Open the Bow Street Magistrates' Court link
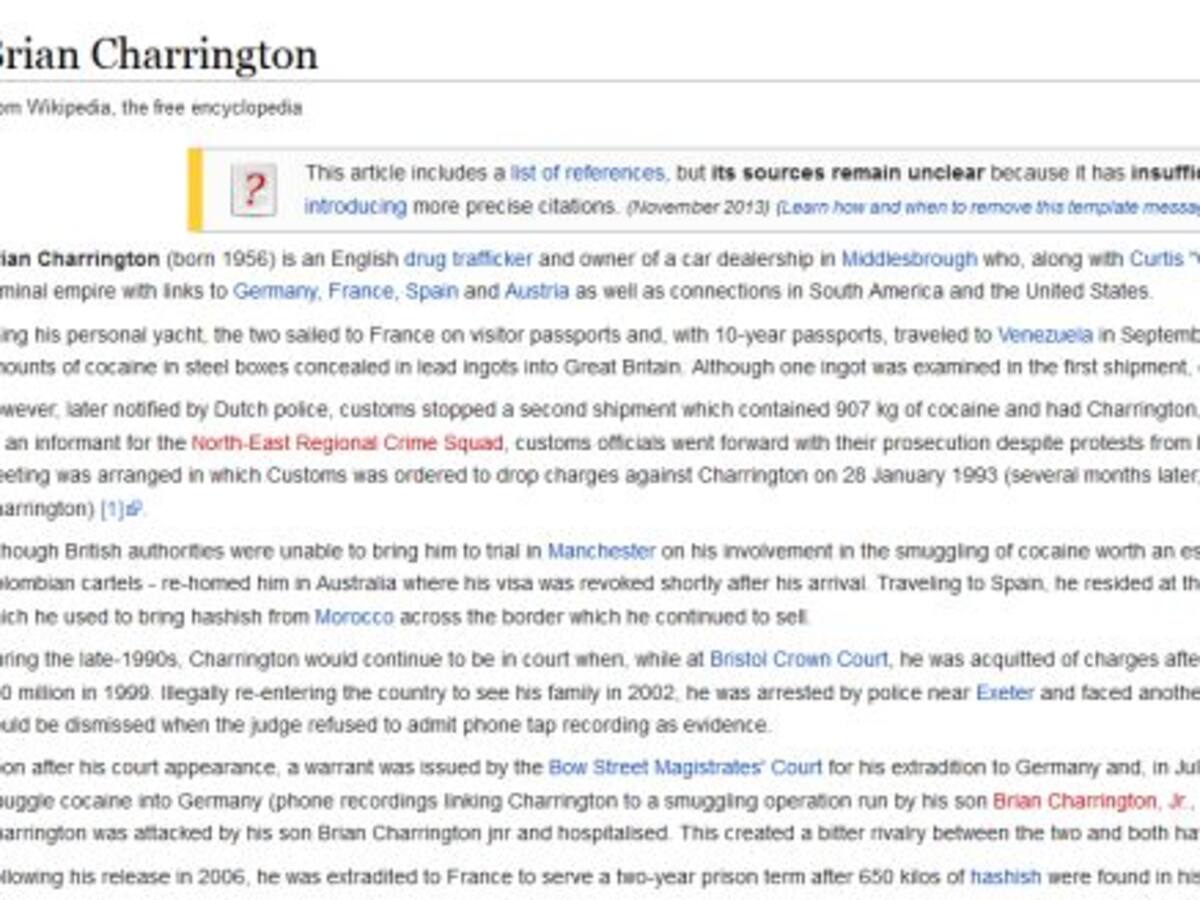This screenshot has width=1200, height=900. click(685, 767)
